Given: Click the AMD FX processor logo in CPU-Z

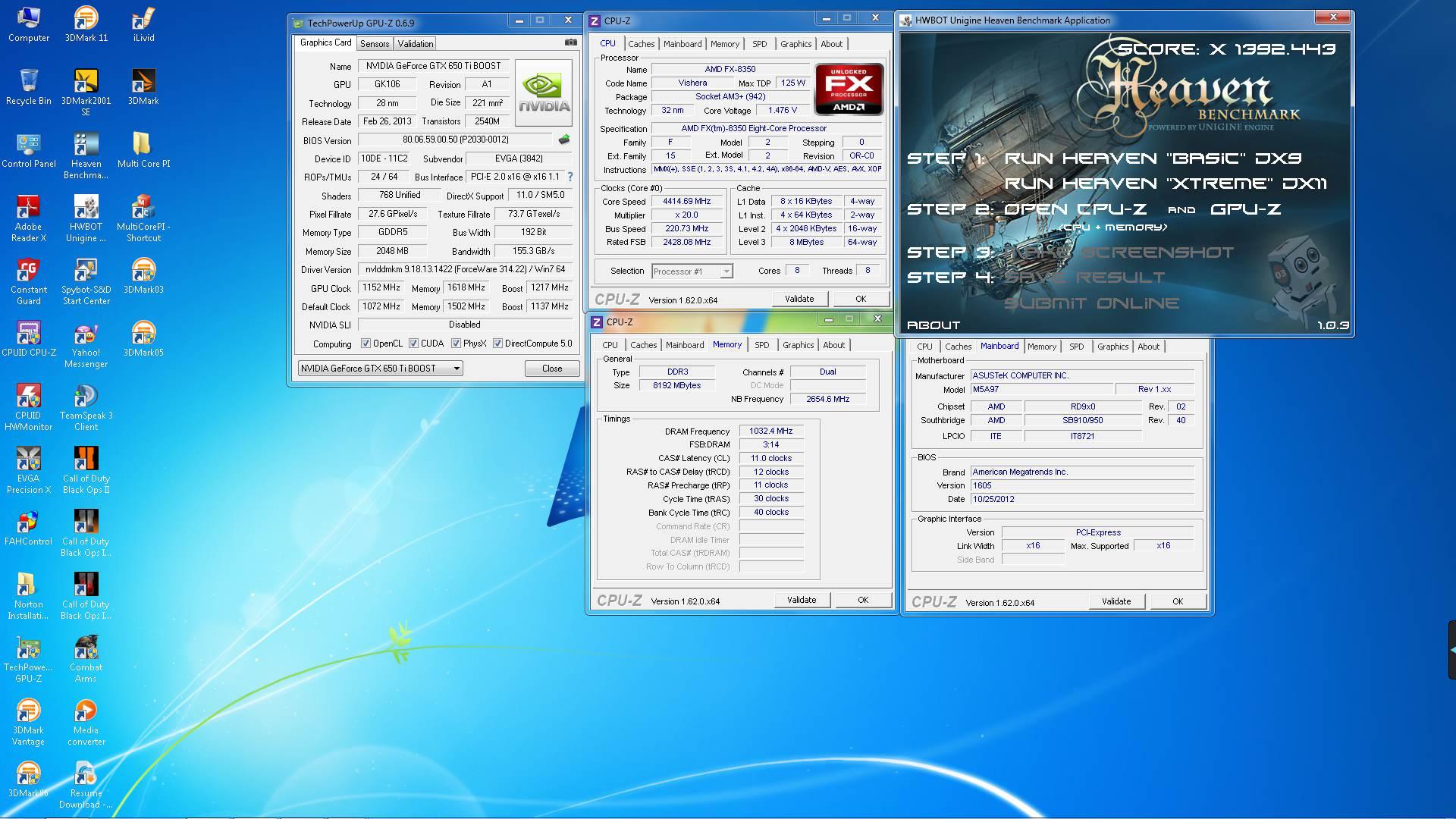Looking at the screenshot, I should point(849,89).
